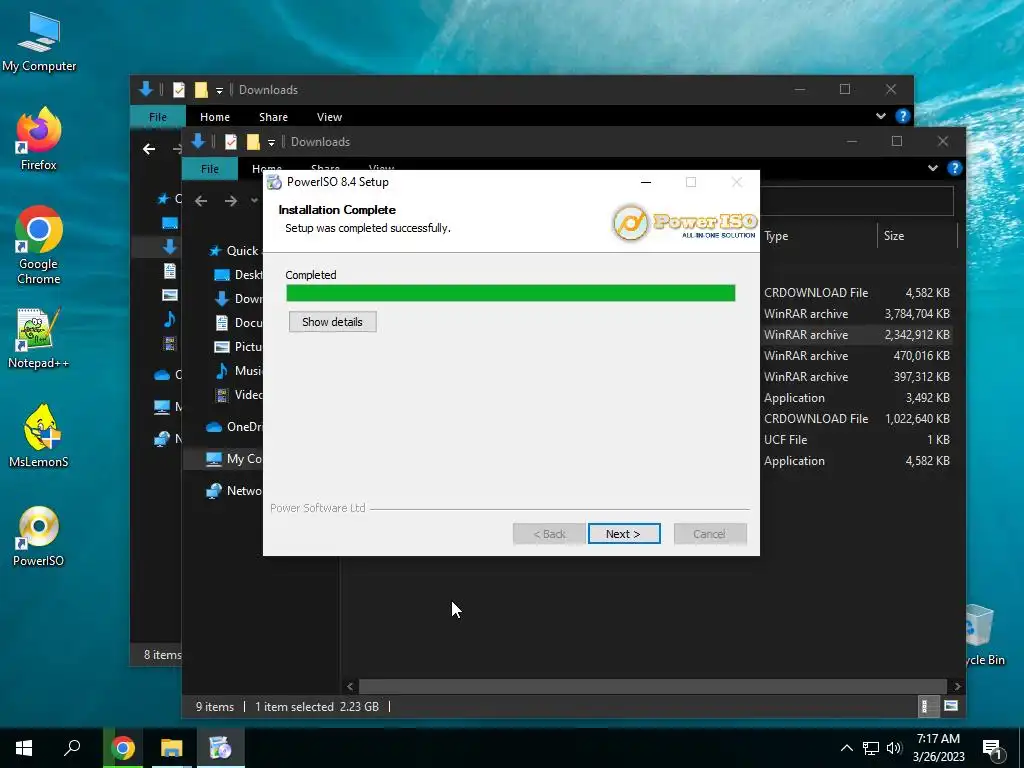This screenshot has width=1024, height=768.
Task: Select Documents in navigation pane
Action: pyautogui.click(x=238, y=323)
